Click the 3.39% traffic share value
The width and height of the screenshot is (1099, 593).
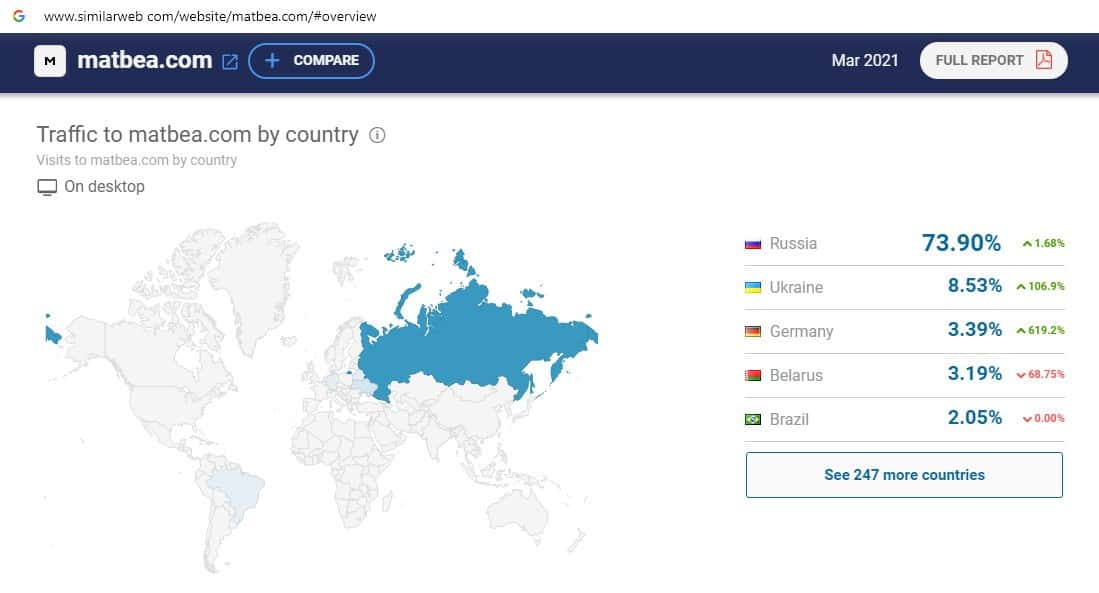(974, 329)
